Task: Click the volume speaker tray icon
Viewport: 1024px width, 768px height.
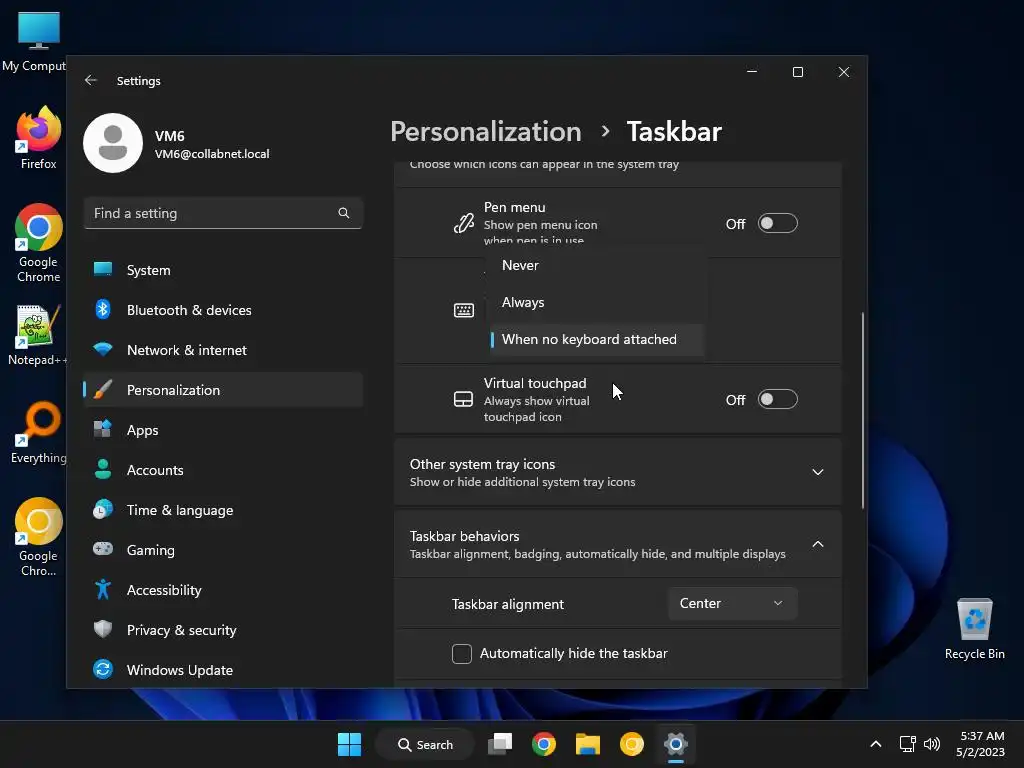Action: 932,744
